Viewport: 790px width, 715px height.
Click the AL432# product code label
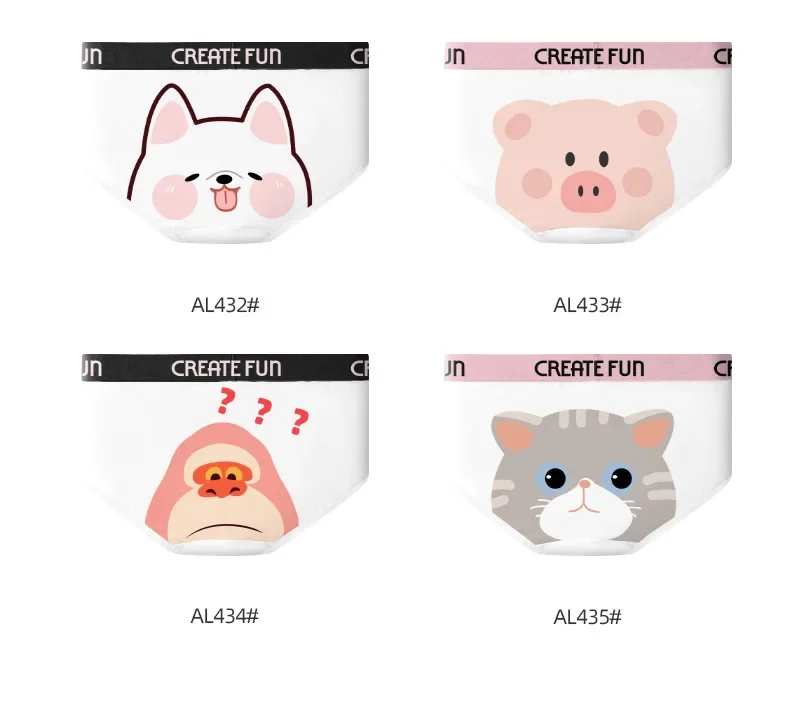tap(225, 305)
